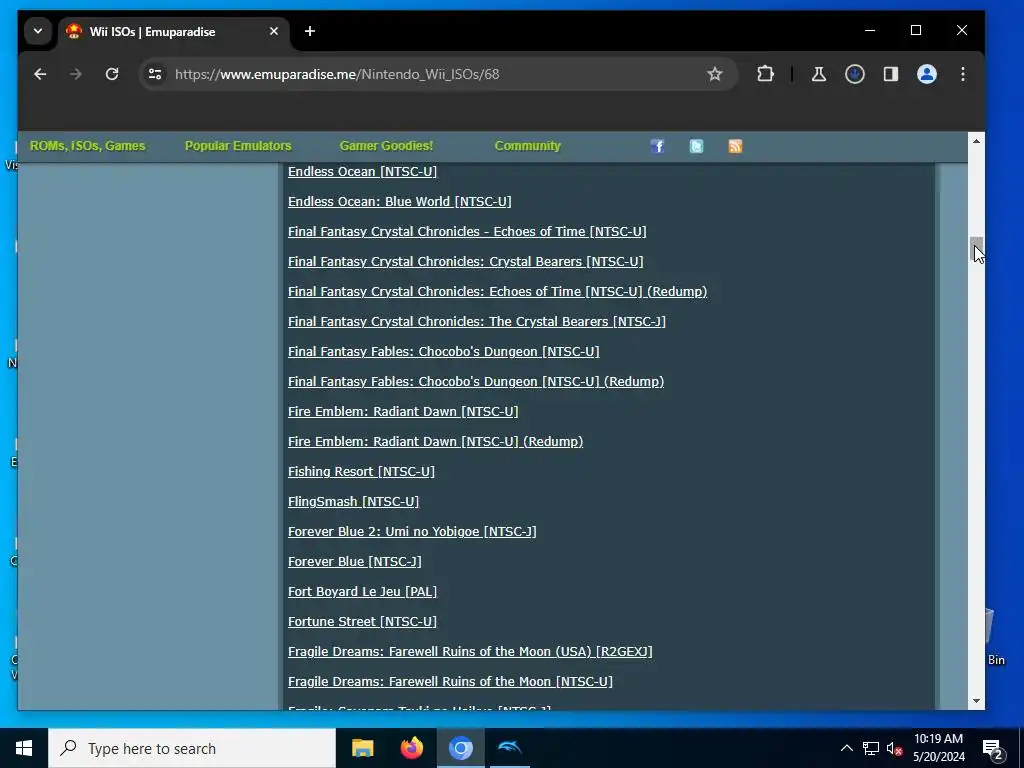The image size is (1024, 768).
Task: Open the Chrome profile avatar
Action: 927,74
